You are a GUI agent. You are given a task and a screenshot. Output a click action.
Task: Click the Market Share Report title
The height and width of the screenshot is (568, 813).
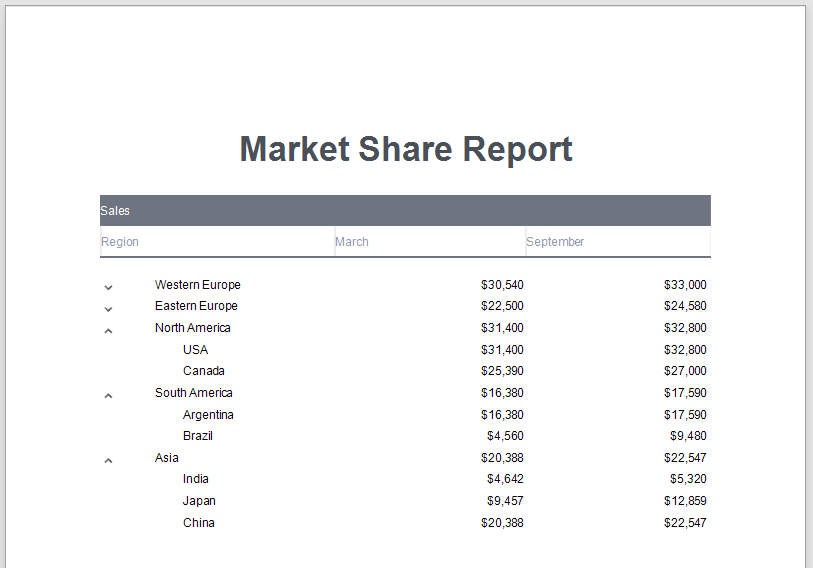[406, 149]
